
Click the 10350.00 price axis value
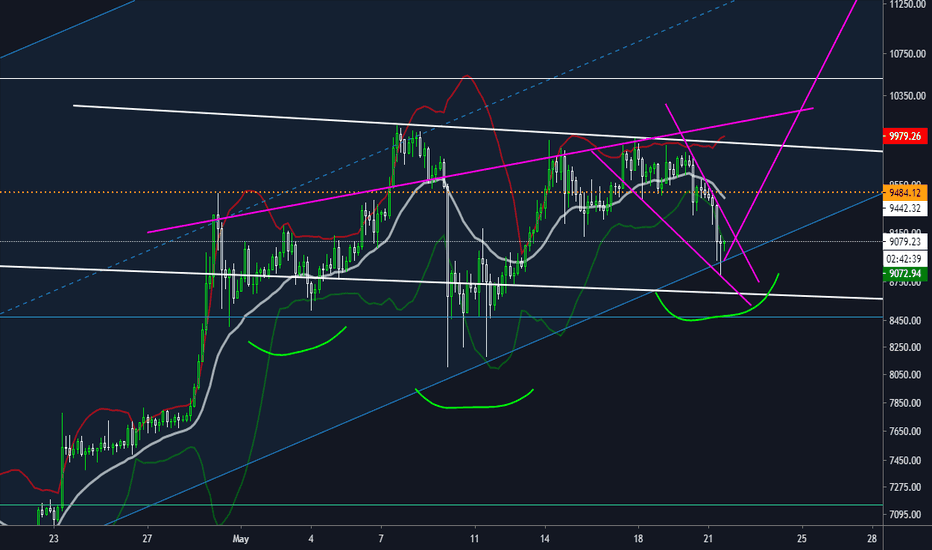click(x=908, y=95)
